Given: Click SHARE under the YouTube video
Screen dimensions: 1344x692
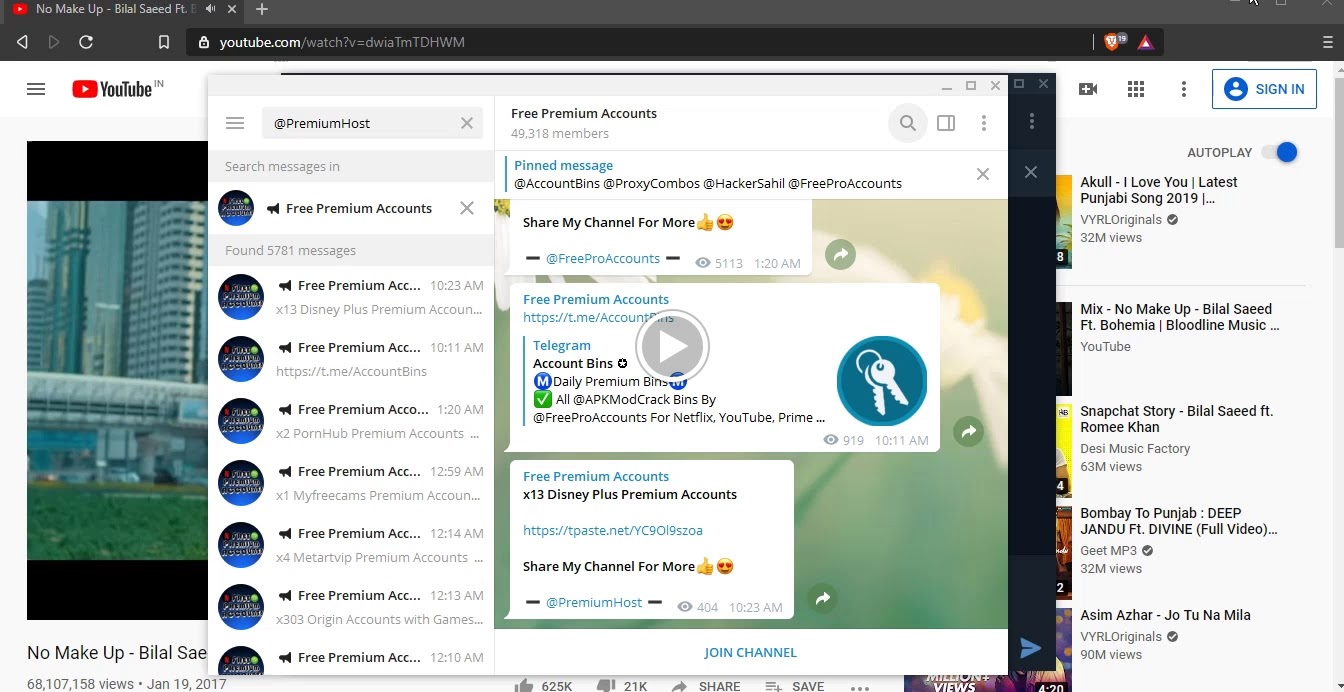Looking at the screenshot, I should click(x=706, y=686).
